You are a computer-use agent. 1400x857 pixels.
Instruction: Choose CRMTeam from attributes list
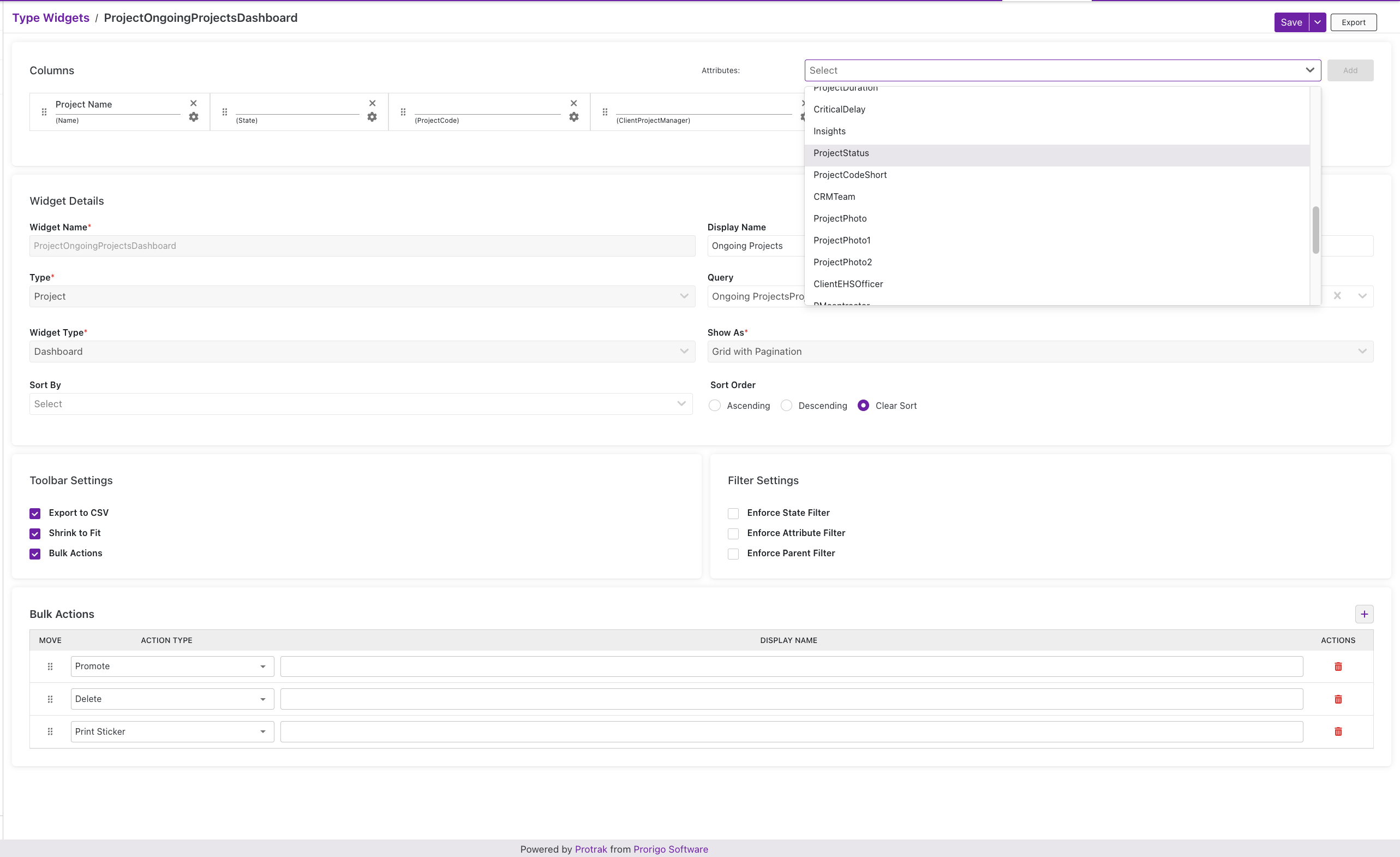tap(1057, 197)
